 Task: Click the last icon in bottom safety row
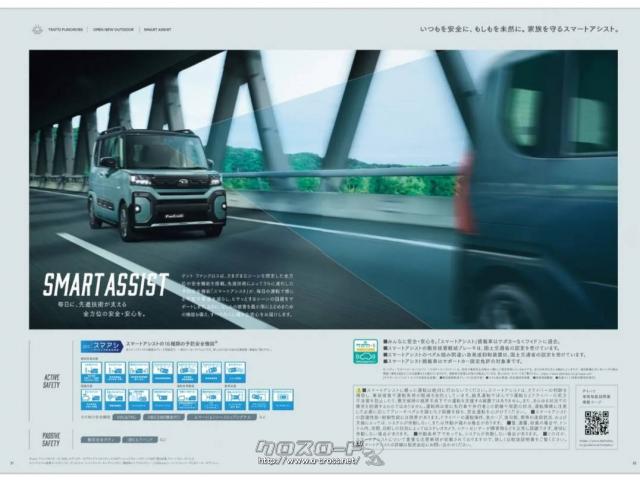click(x=283, y=398)
